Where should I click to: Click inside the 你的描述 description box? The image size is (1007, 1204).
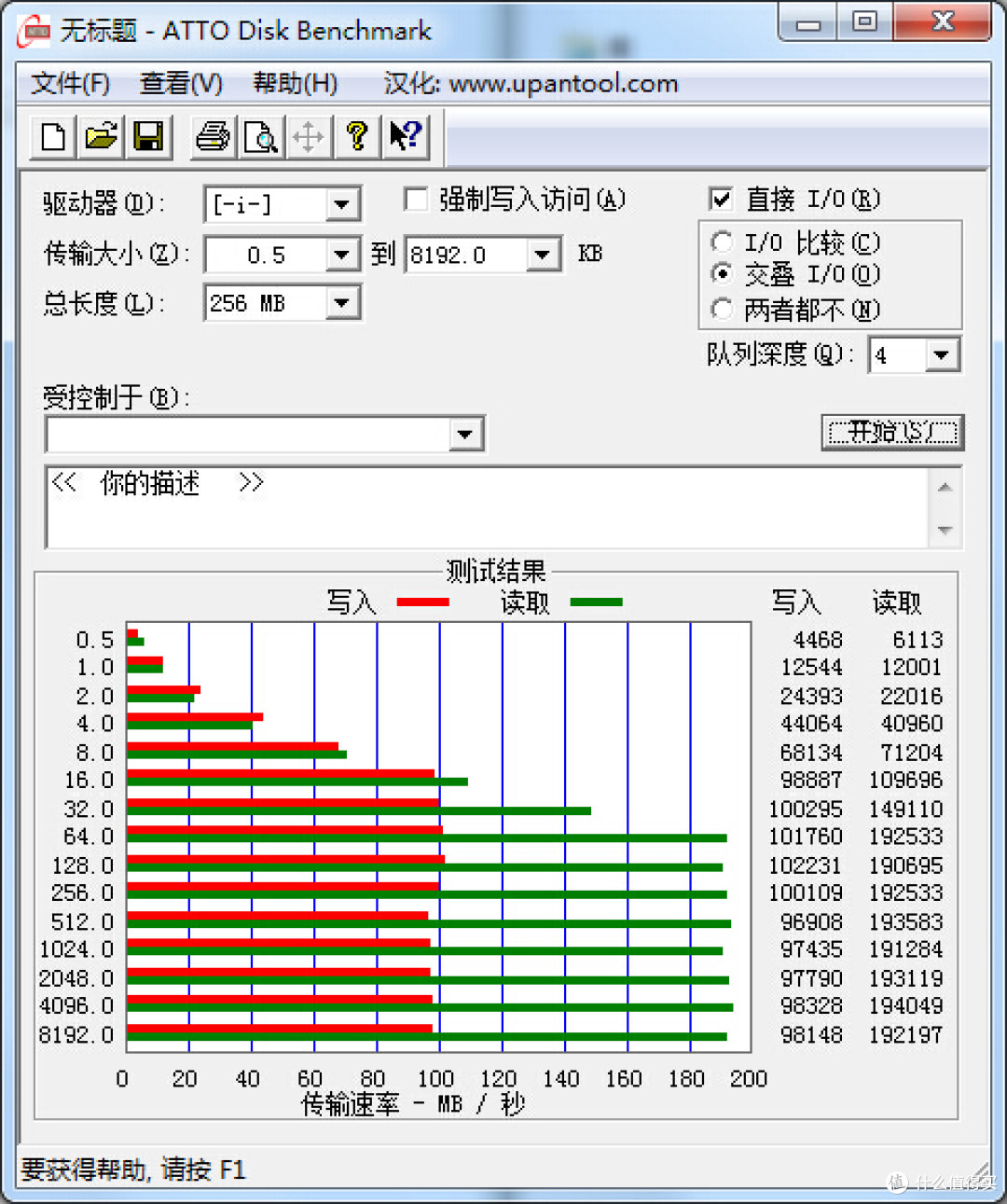click(485, 507)
